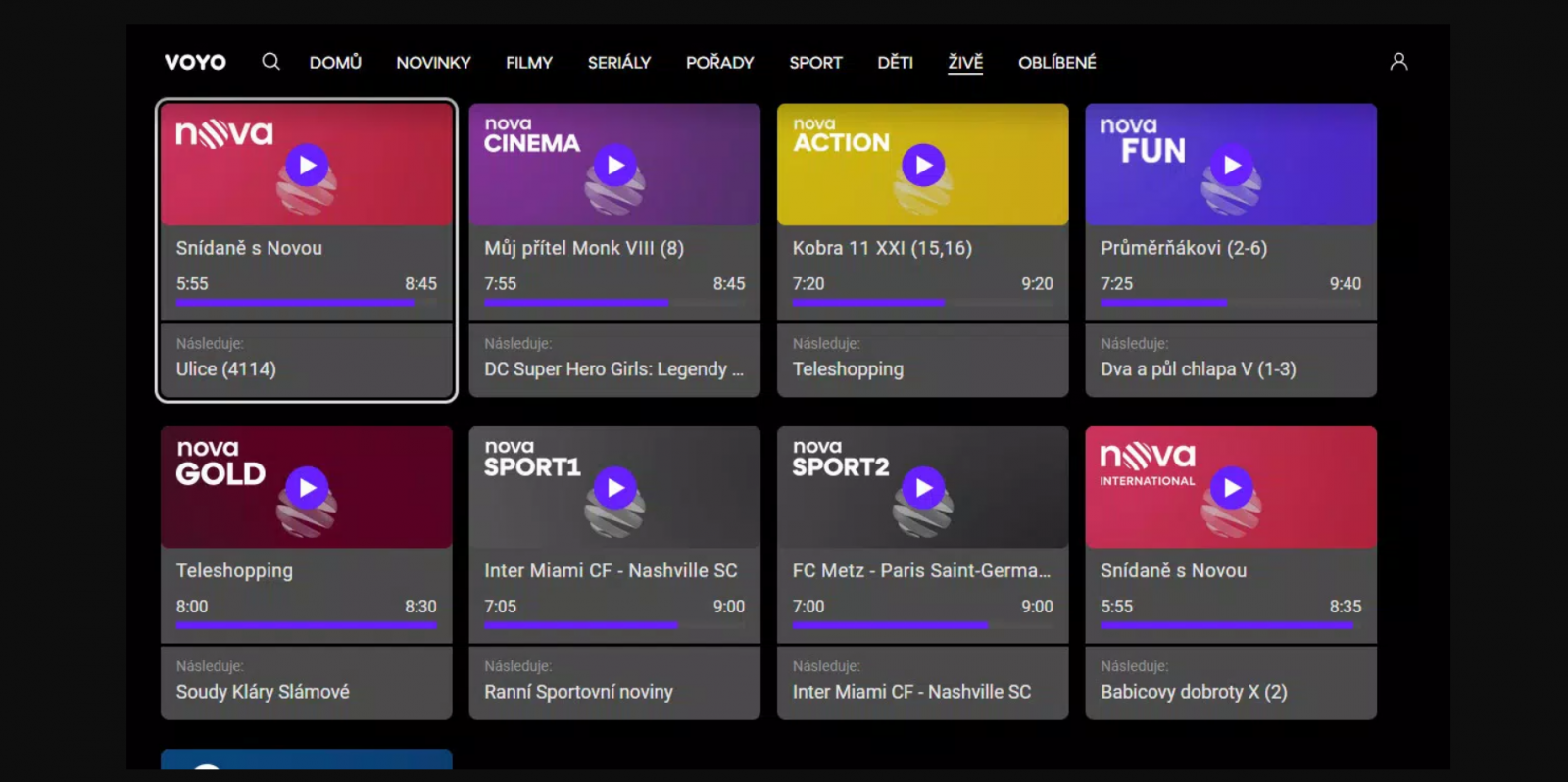Play the Nova International live stream
Screen dimensions: 1568x782
coord(1232,487)
